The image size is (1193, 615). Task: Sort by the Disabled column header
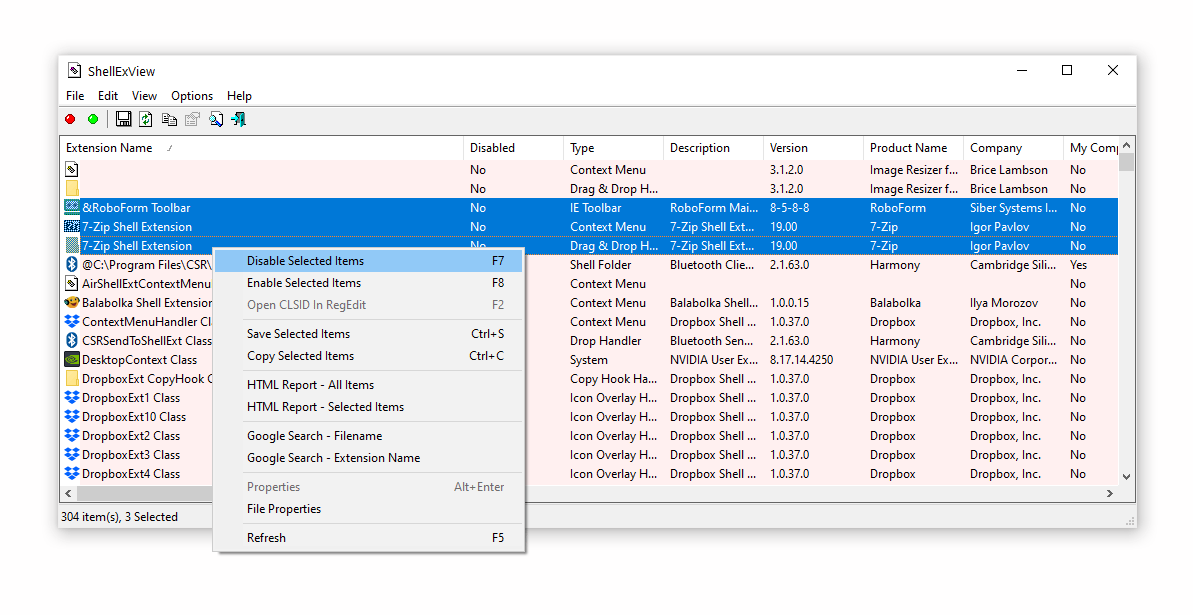coord(514,148)
